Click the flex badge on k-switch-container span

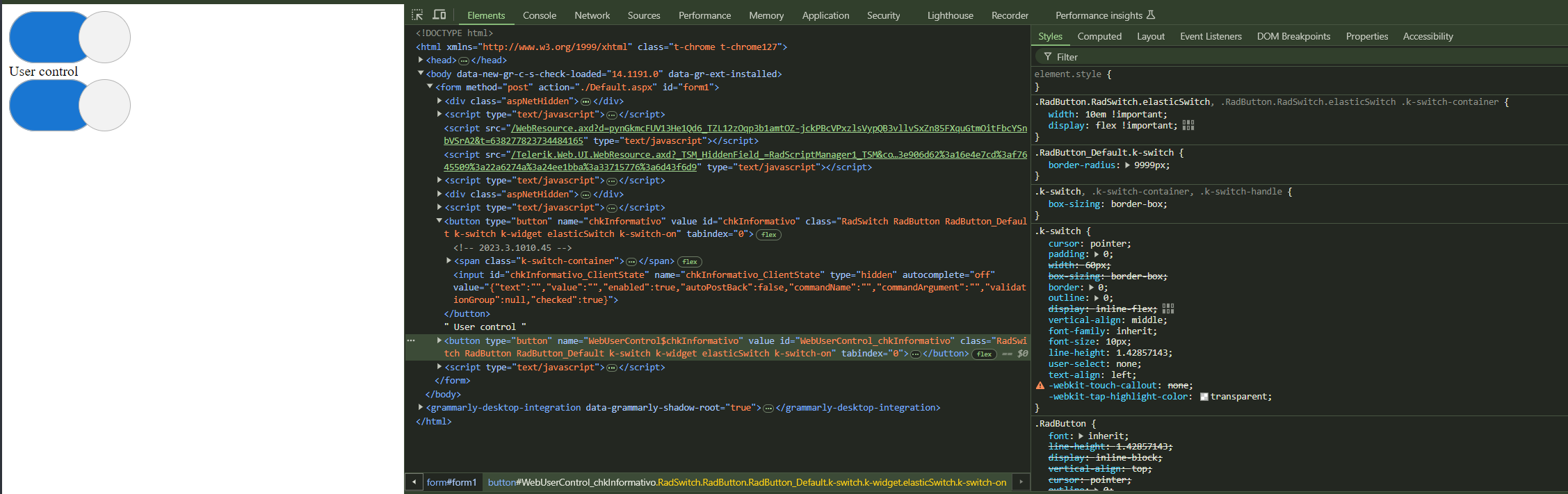(x=690, y=262)
